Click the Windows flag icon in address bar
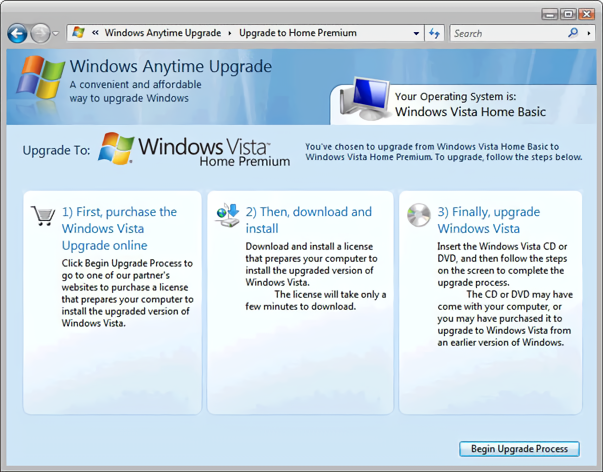 (x=78, y=33)
